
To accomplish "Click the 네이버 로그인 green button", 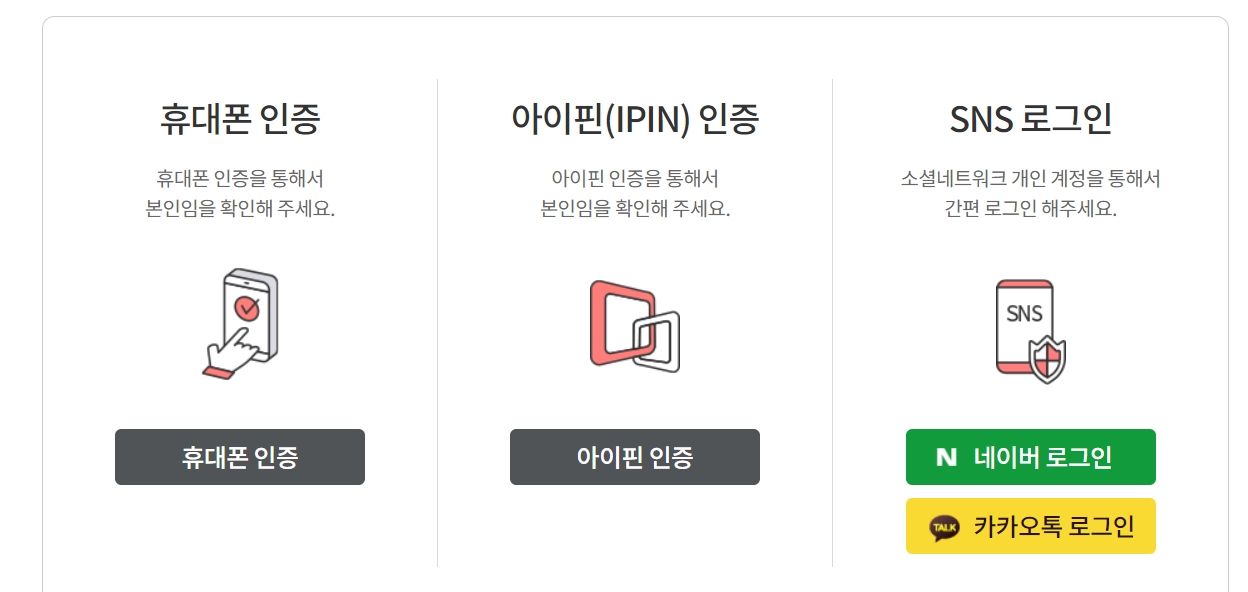I will click(1030, 457).
